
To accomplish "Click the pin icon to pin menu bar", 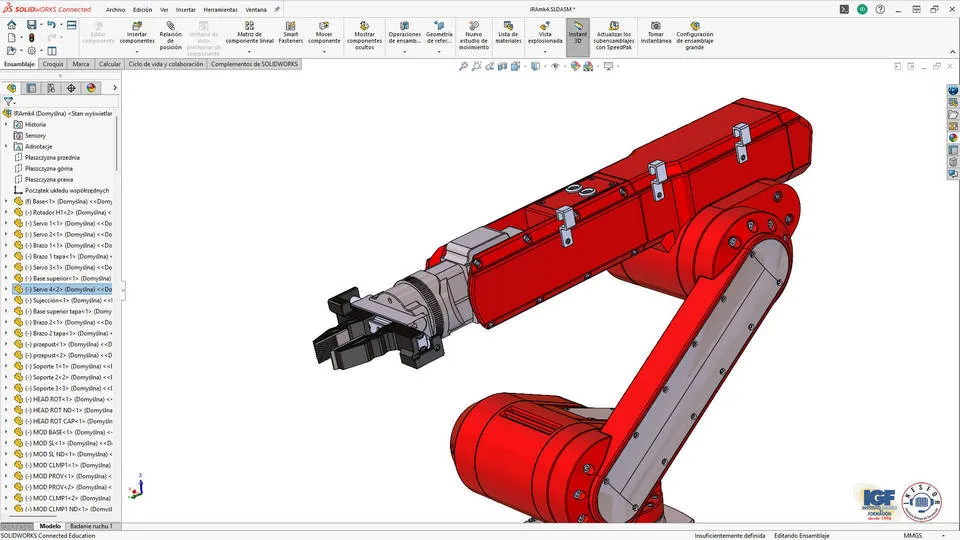I will tap(277, 10).
